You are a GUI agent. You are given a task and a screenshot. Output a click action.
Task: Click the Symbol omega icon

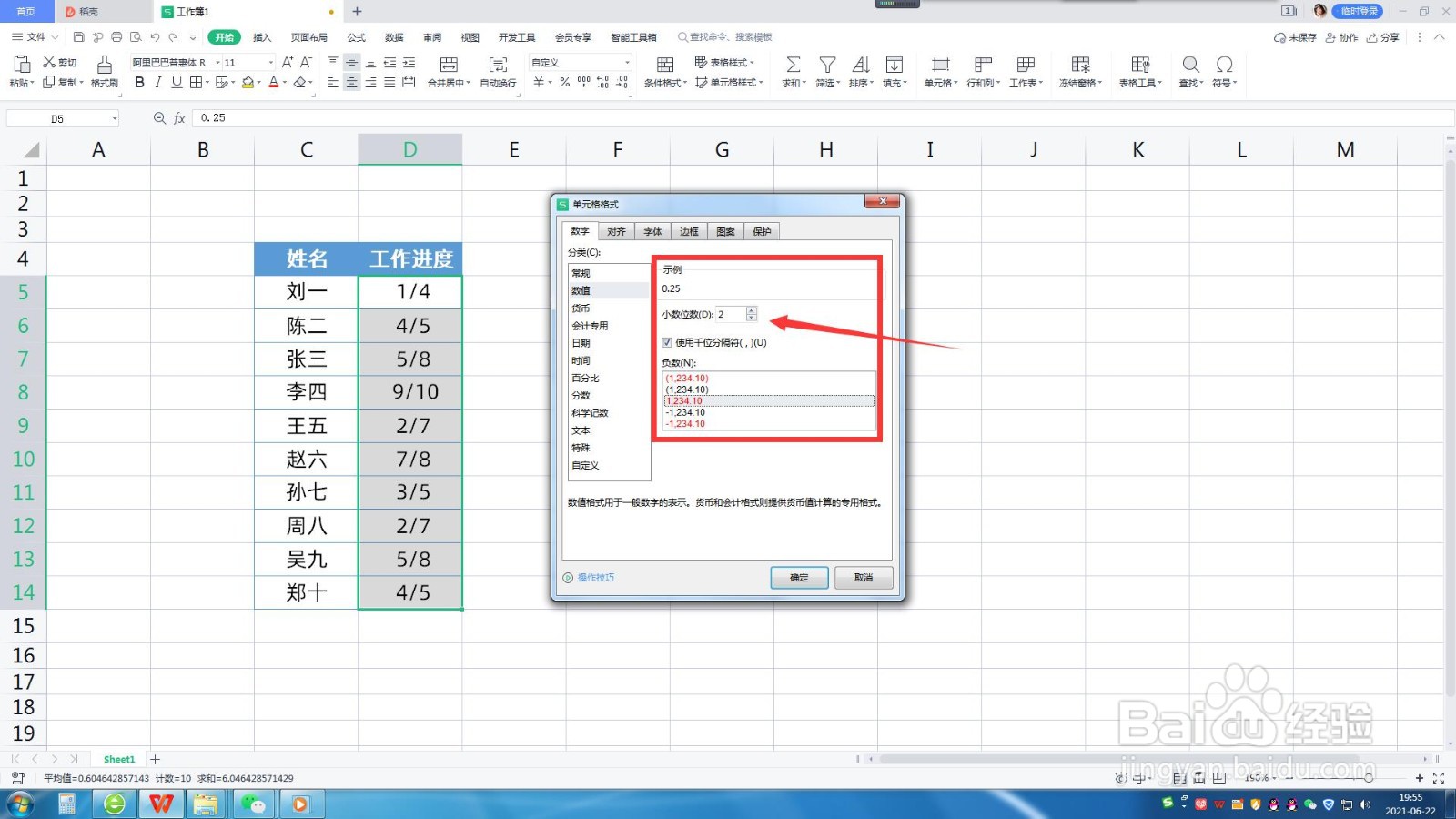tap(1225, 65)
